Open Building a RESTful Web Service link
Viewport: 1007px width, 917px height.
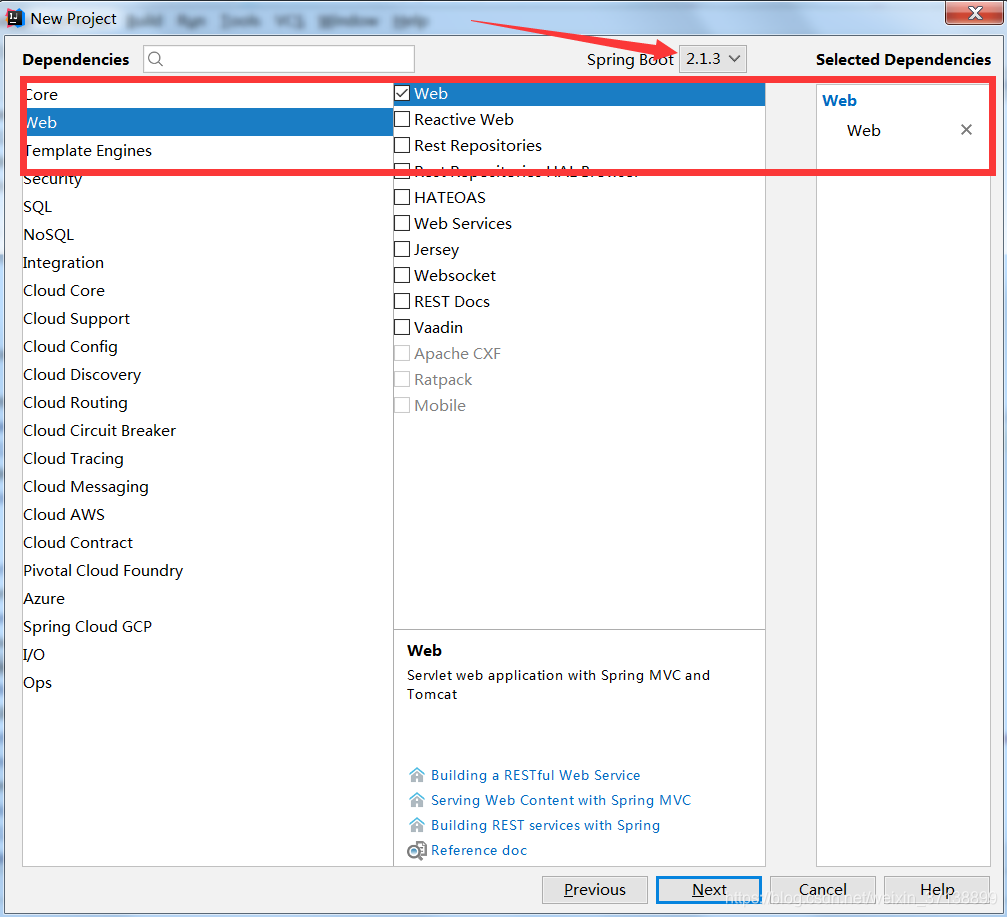coord(536,775)
